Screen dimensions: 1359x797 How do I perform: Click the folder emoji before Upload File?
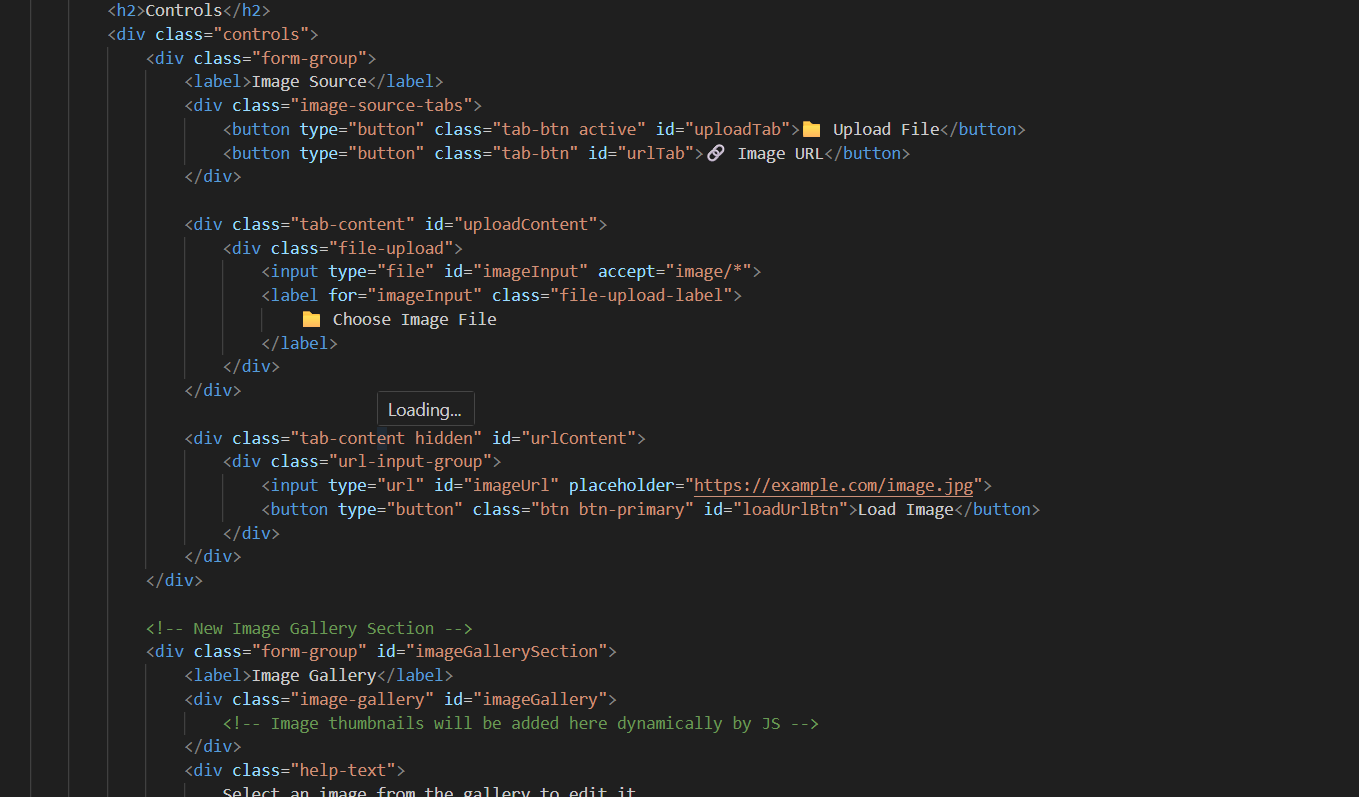point(812,129)
